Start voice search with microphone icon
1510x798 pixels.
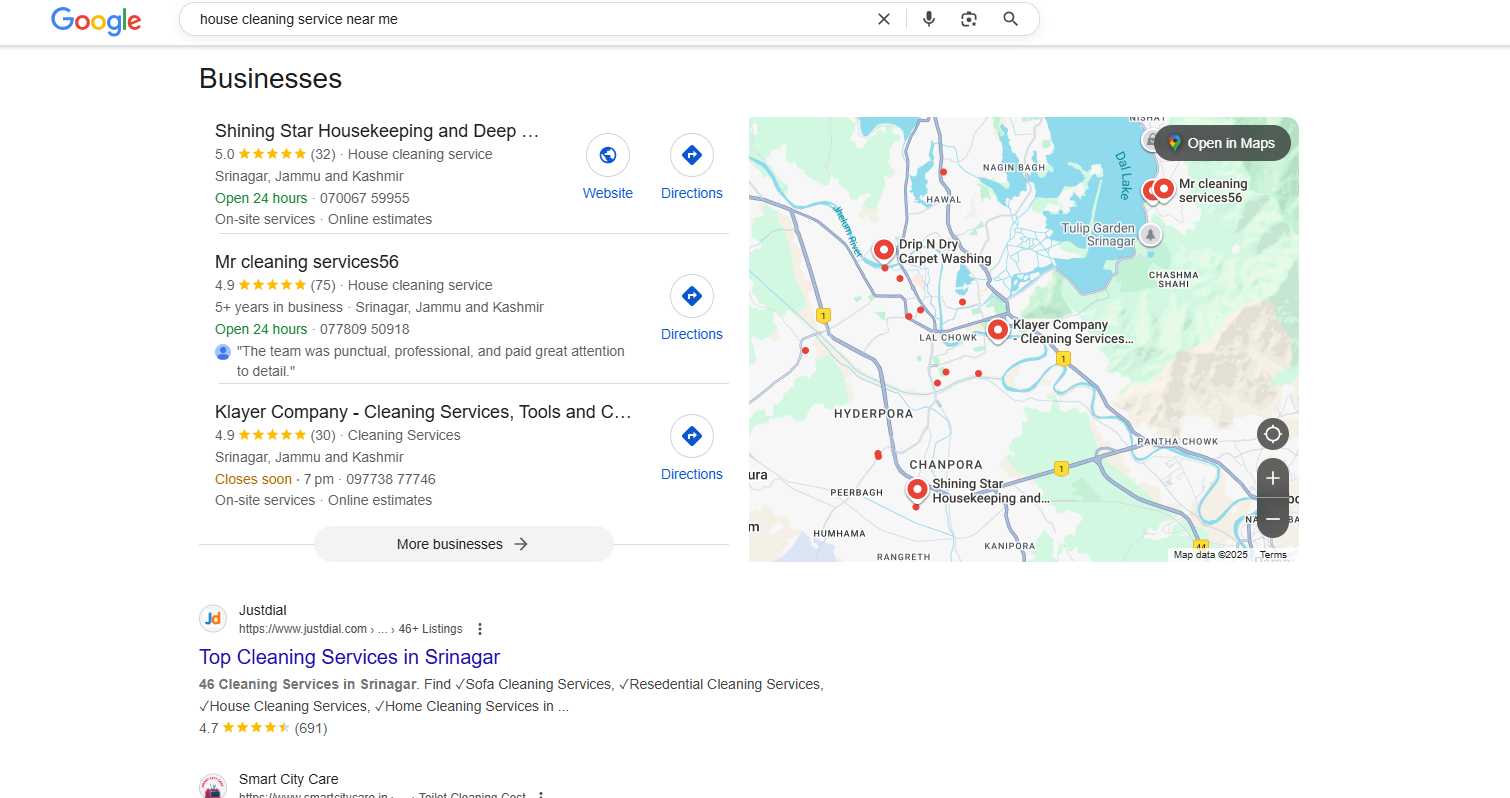point(928,19)
